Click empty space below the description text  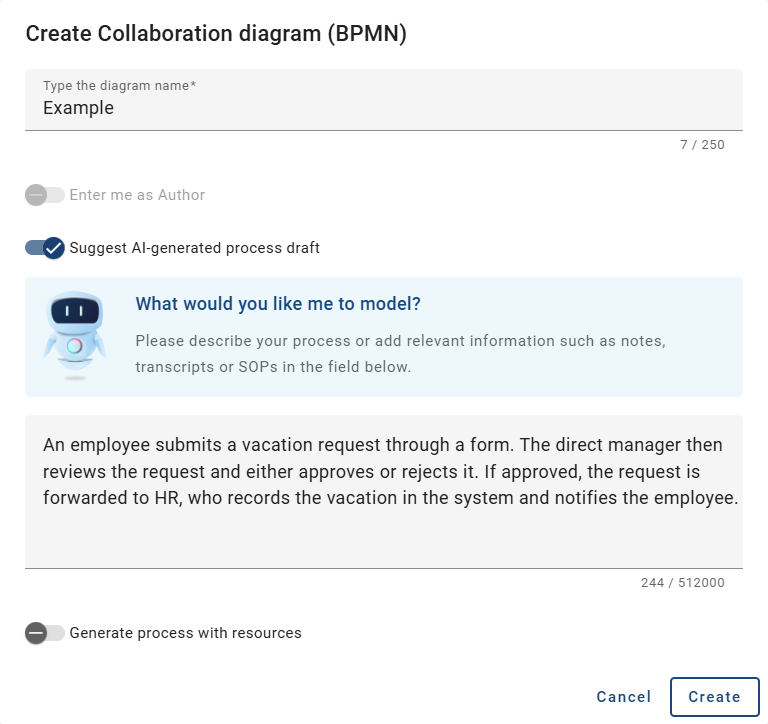click(x=383, y=540)
